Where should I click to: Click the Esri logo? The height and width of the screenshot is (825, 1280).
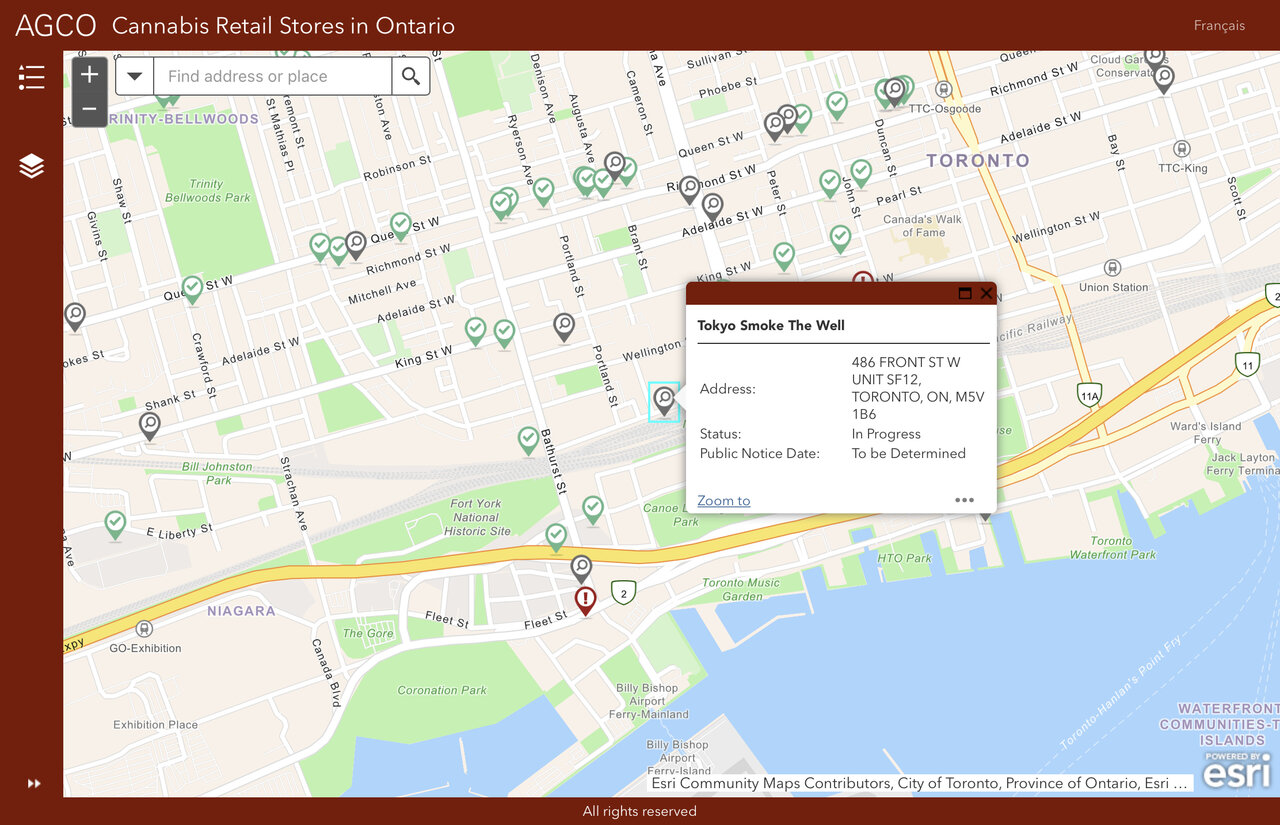point(1236,769)
